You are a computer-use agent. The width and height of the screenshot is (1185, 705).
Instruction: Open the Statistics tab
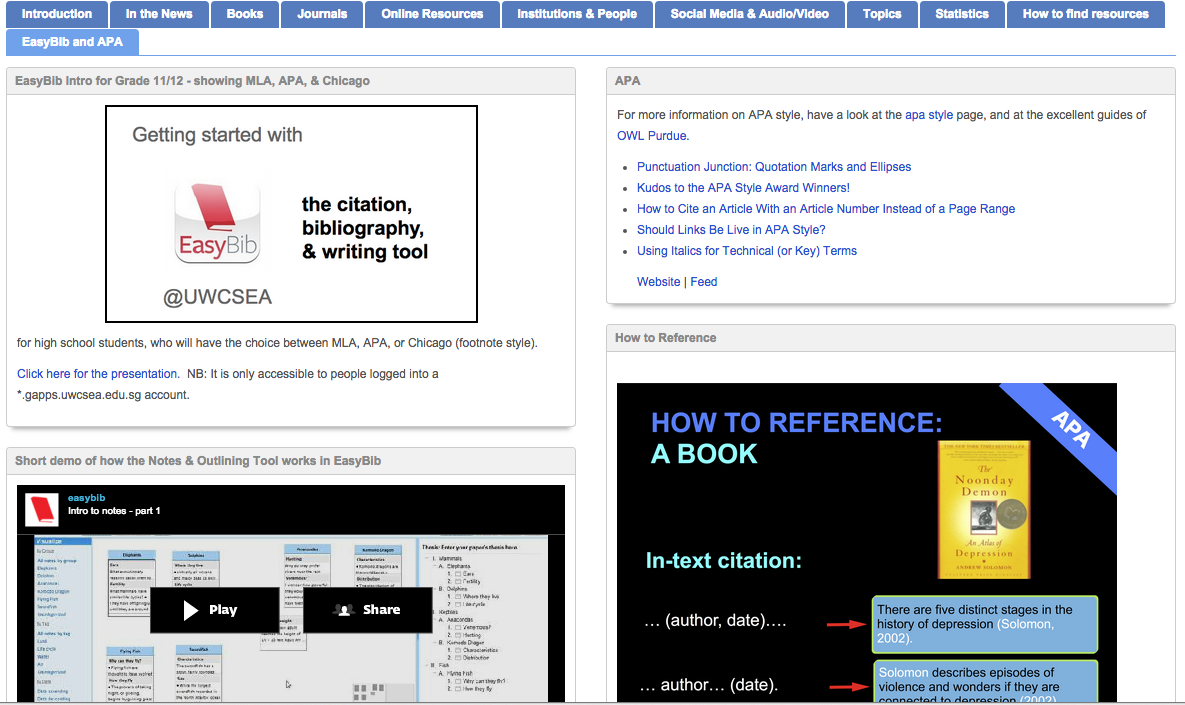(962, 14)
